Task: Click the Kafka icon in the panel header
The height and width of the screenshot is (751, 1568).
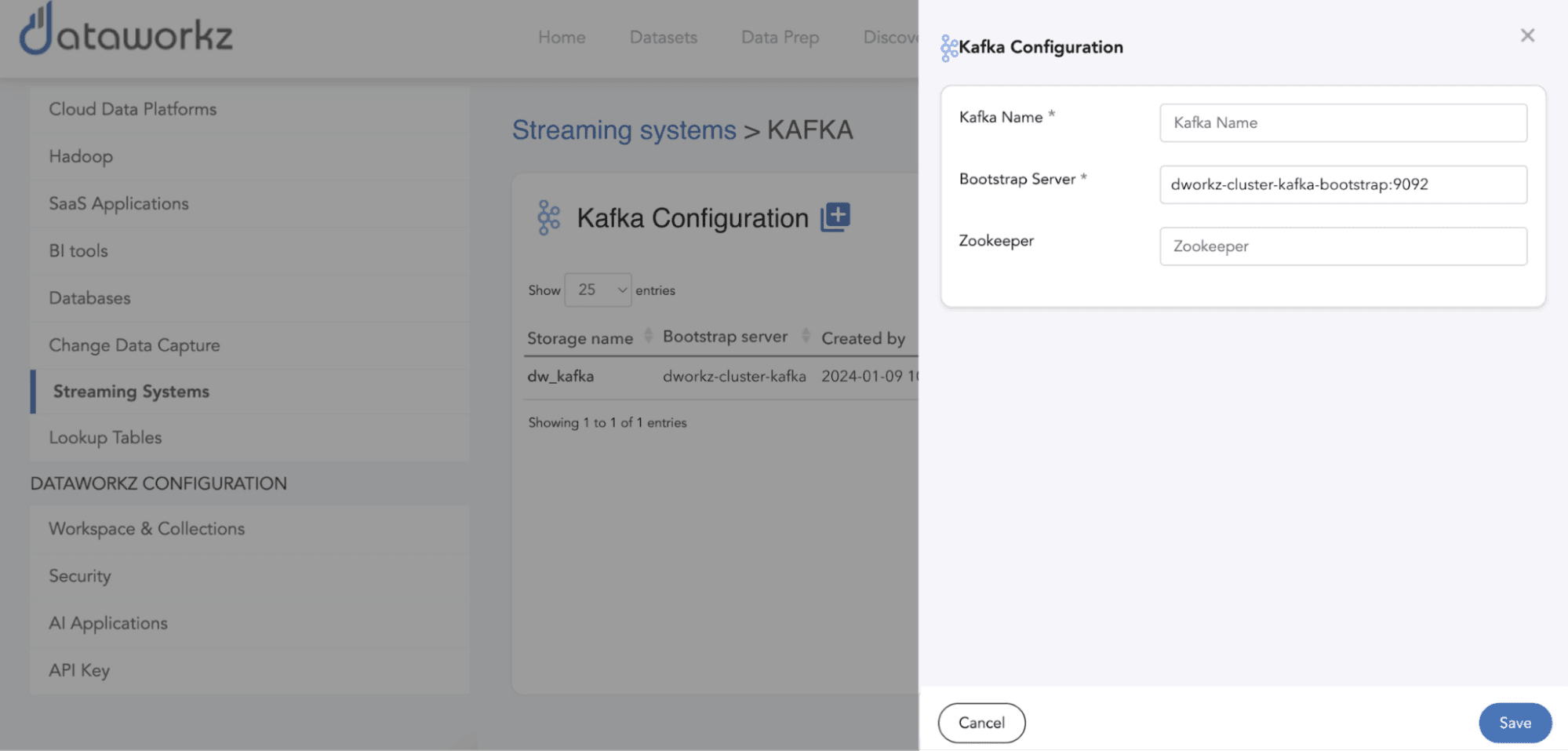Action: point(948,48)
